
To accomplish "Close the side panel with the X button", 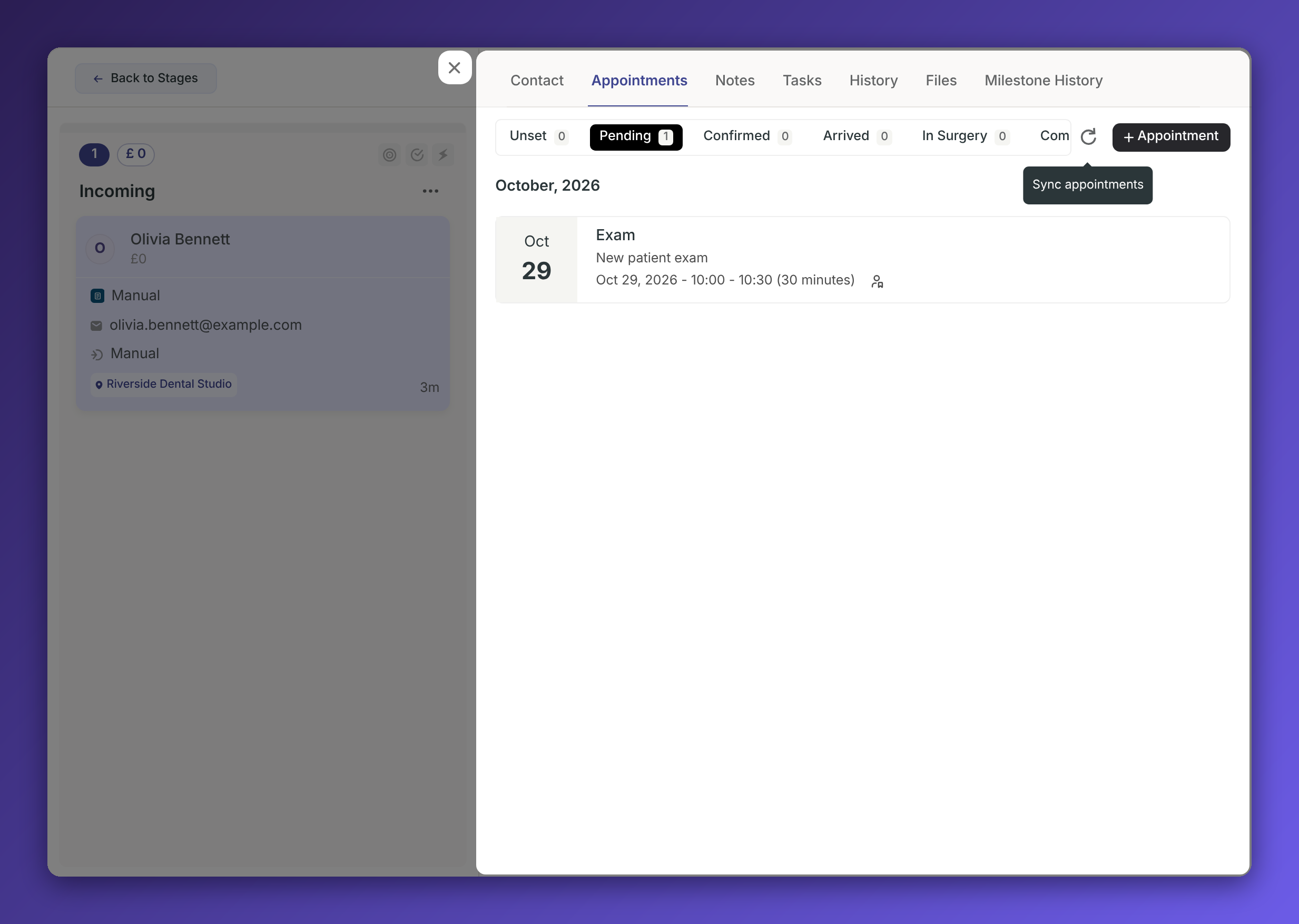I will coord(454,68).
